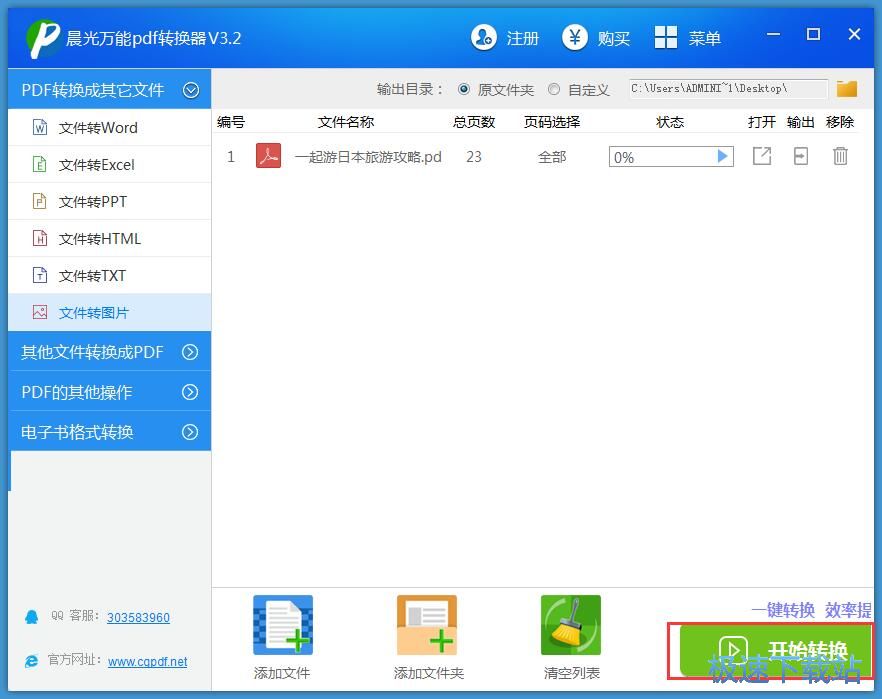This screenshot has width=882, height=699.
Task: Start the file's conversion with the play arrow
Action: pos(723,156)
